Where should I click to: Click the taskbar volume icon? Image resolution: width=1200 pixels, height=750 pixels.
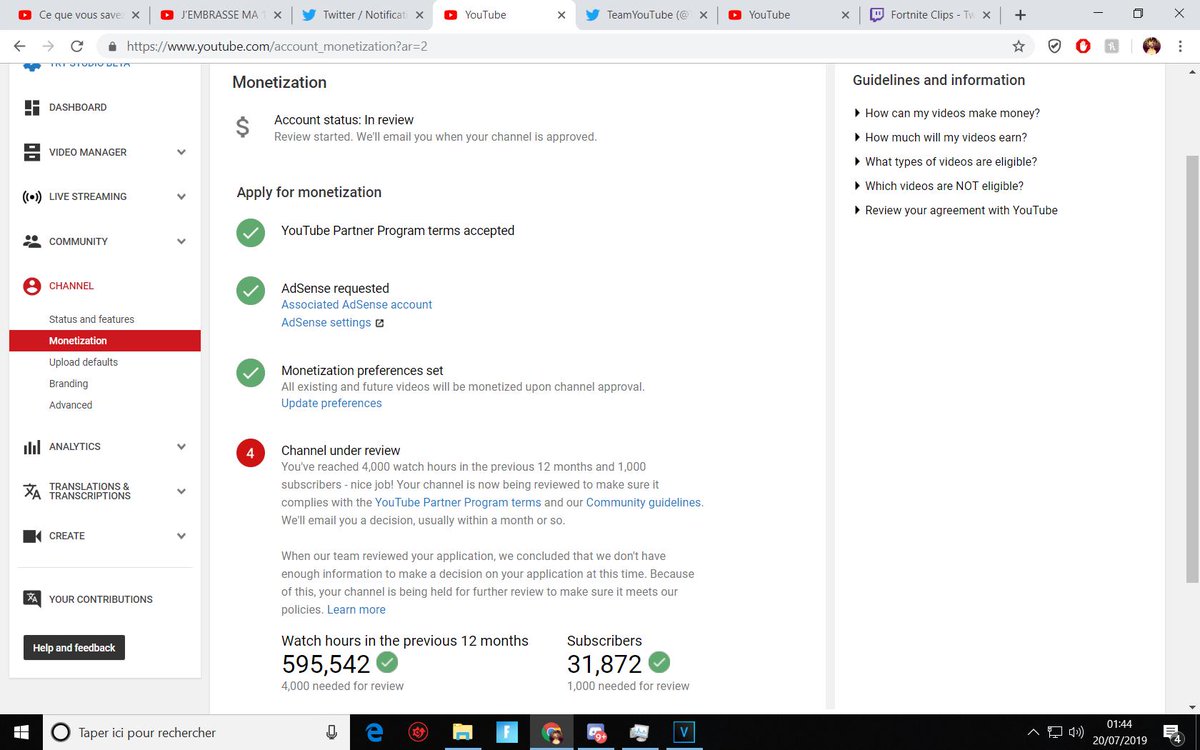pyautogui.click(x=1075, y=732)
